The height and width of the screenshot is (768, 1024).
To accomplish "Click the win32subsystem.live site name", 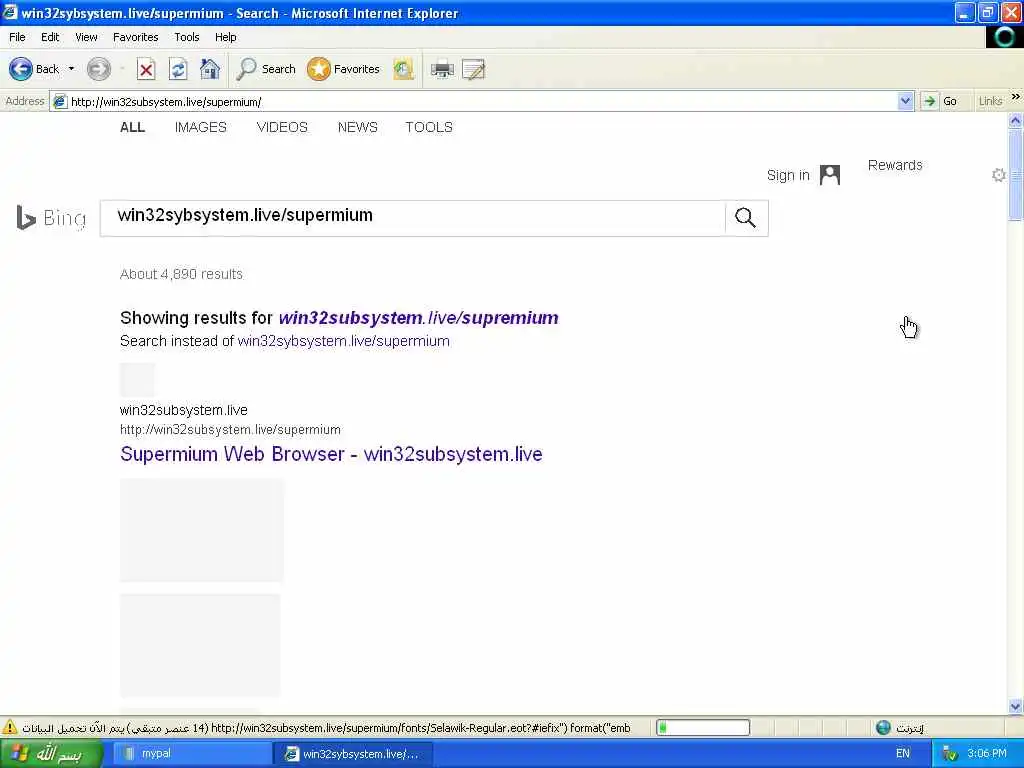I will 184,410.
